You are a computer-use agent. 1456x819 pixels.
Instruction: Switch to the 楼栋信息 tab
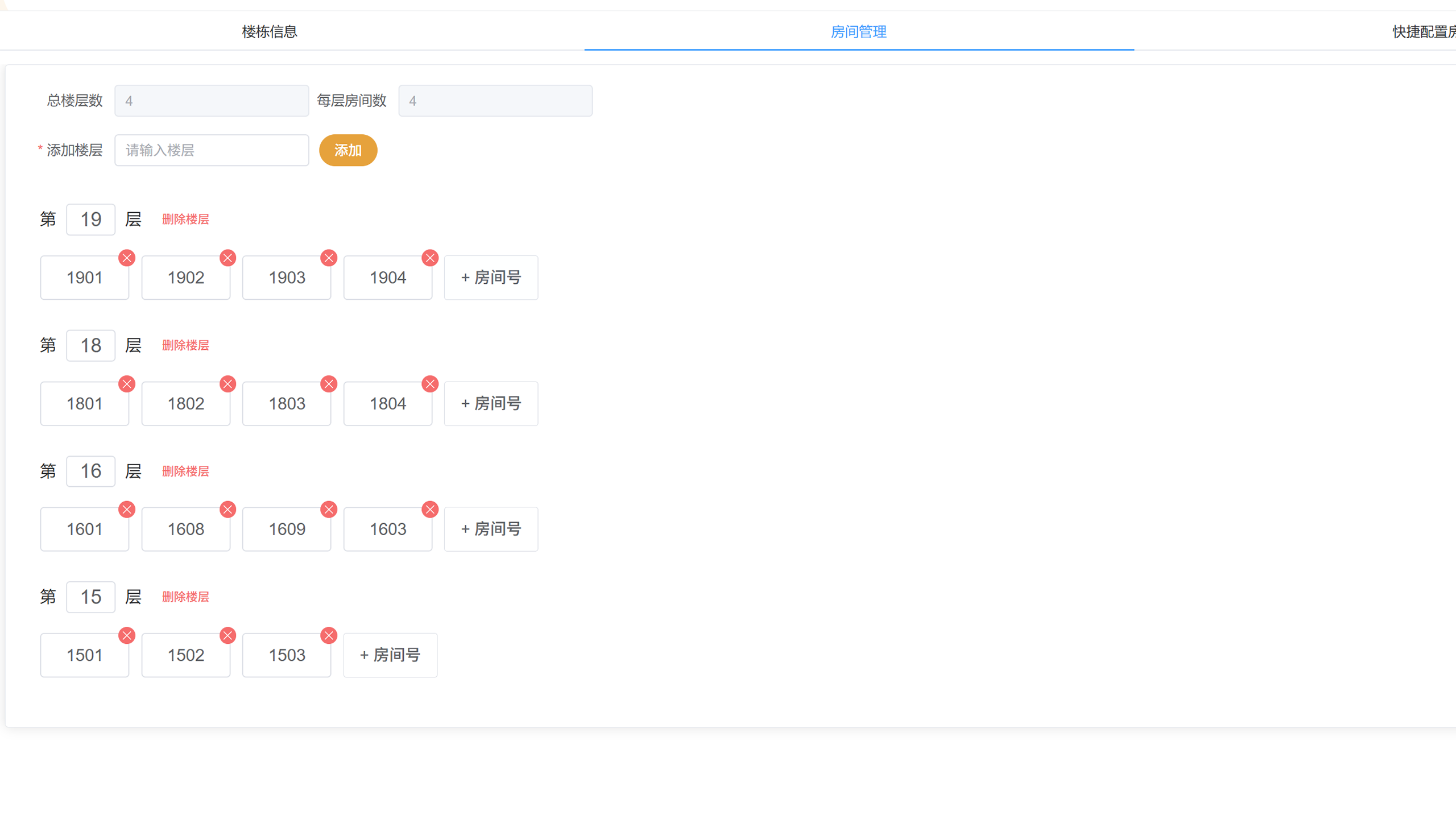[270, 32]
